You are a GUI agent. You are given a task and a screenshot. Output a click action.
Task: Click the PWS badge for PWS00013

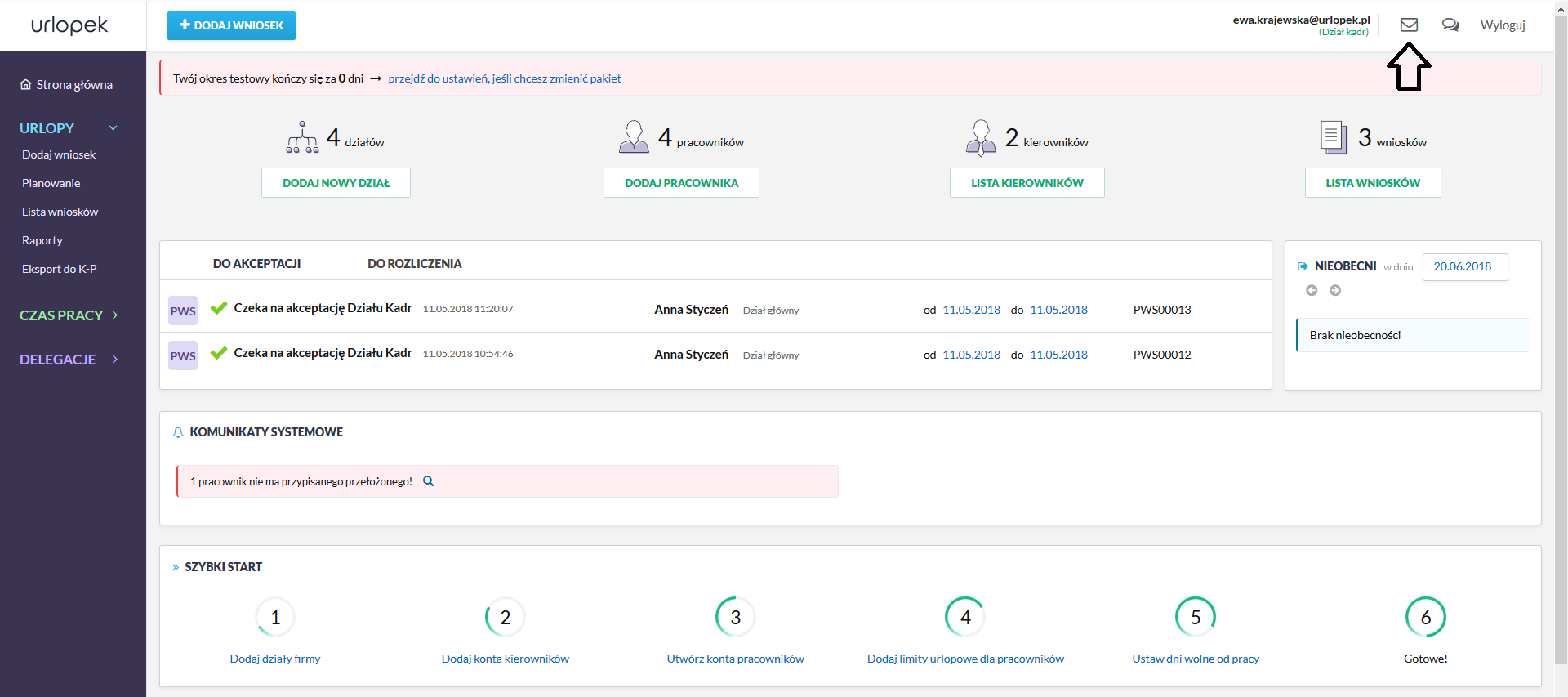(183, 311)
